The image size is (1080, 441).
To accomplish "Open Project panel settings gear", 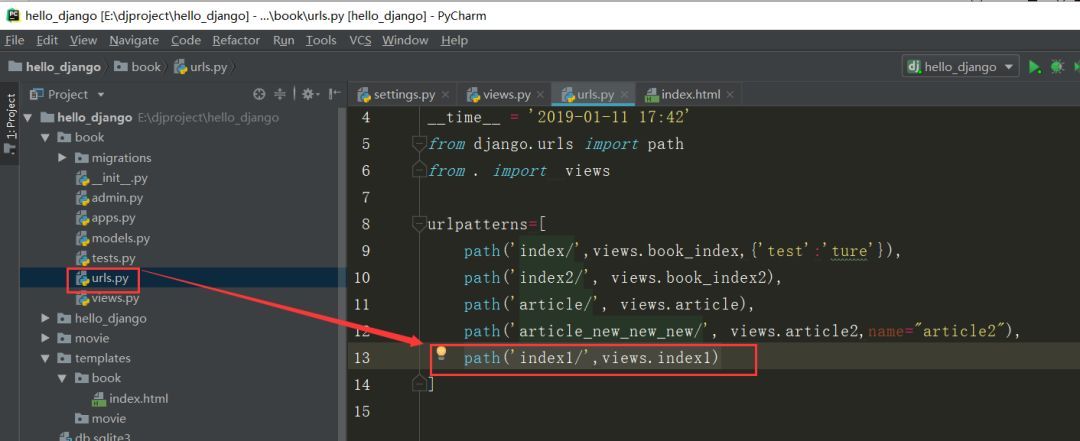I will click(309, 94).
